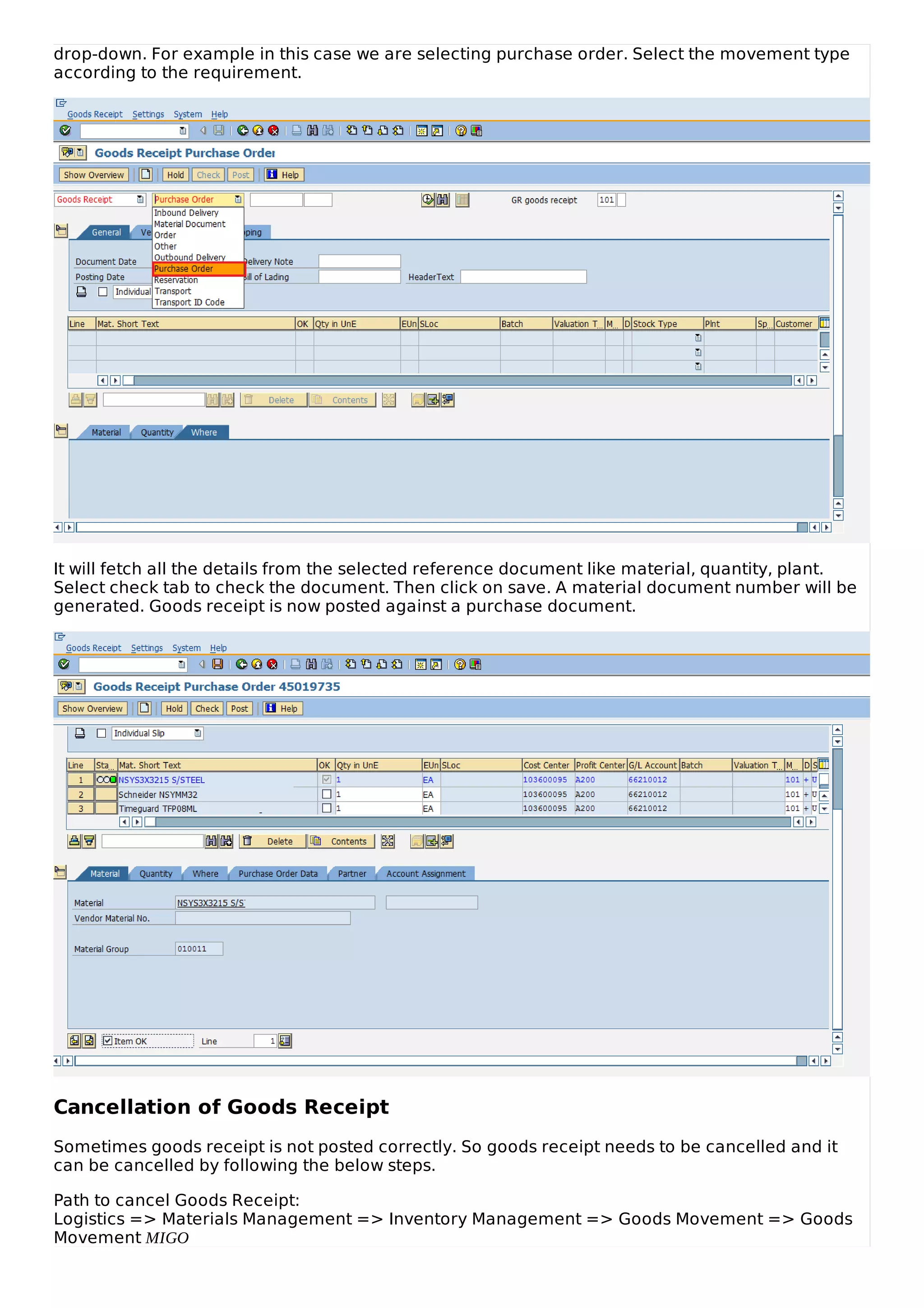Click the binoculars find icon left of the active Delete button
924x1308 pixels.
(x=211, y=841)
